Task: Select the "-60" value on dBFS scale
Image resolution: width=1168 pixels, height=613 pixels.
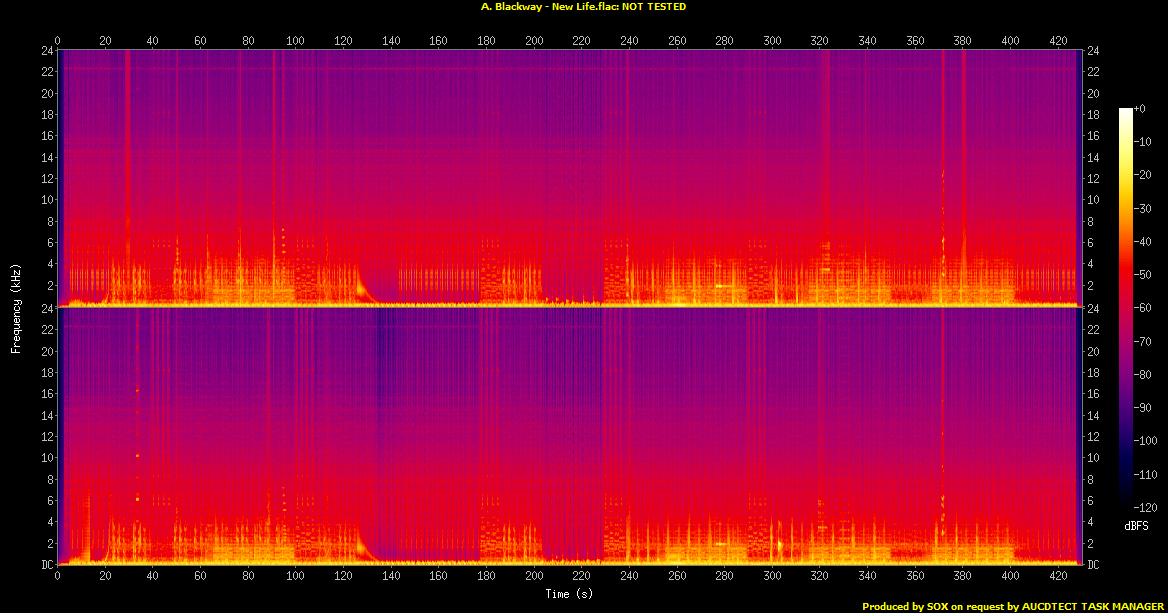Action: coord(1142,308)
